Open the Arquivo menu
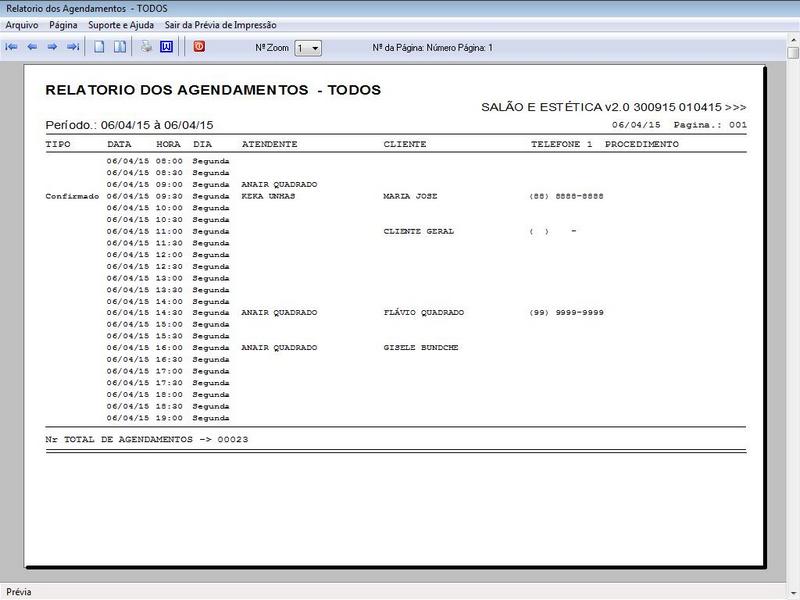Viewport: 800px width, 600px height. point(22,24)
